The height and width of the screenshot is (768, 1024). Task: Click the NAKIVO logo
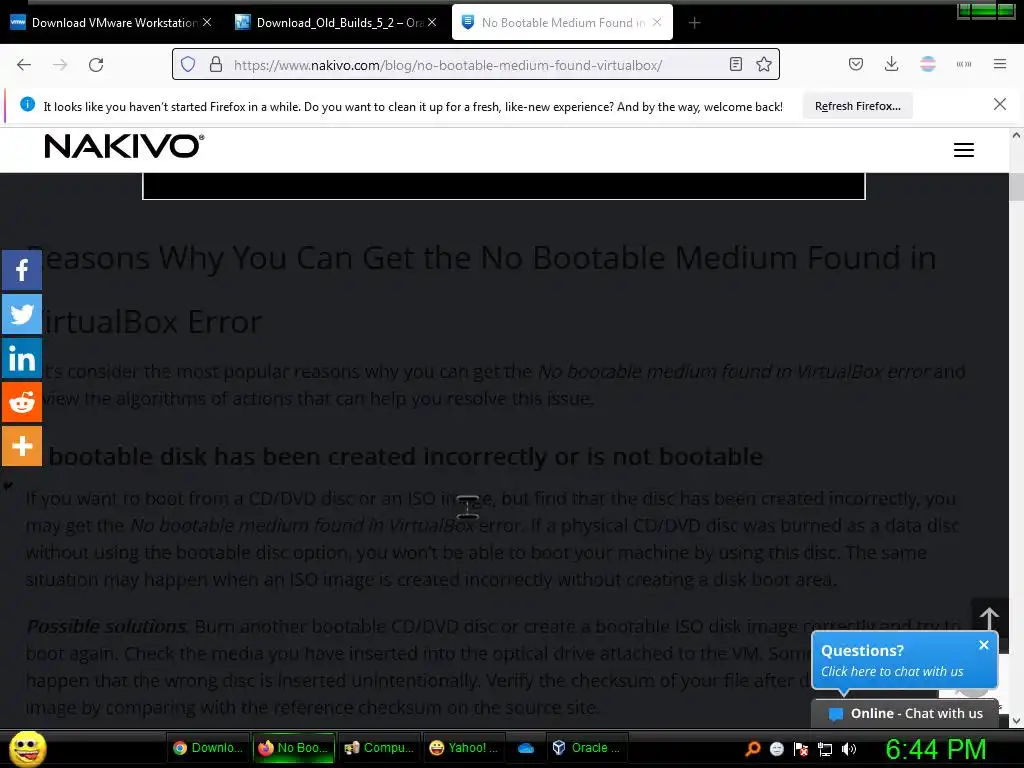coord(124,146)
